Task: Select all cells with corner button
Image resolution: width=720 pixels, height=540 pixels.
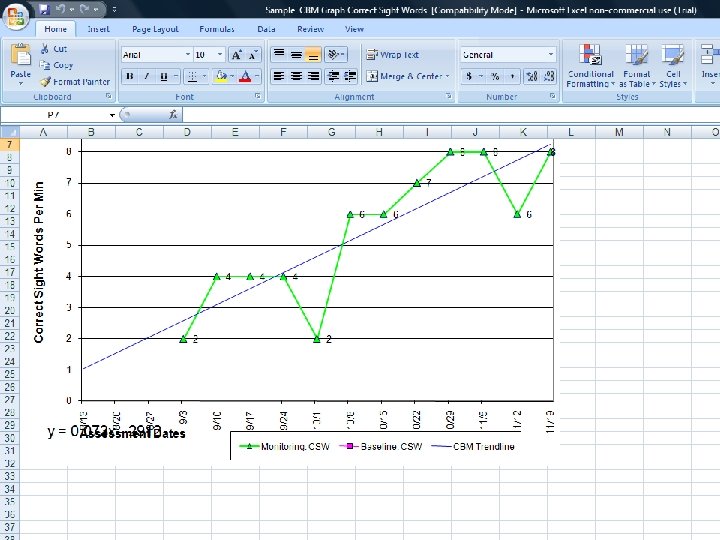Action: coord(10,132)
